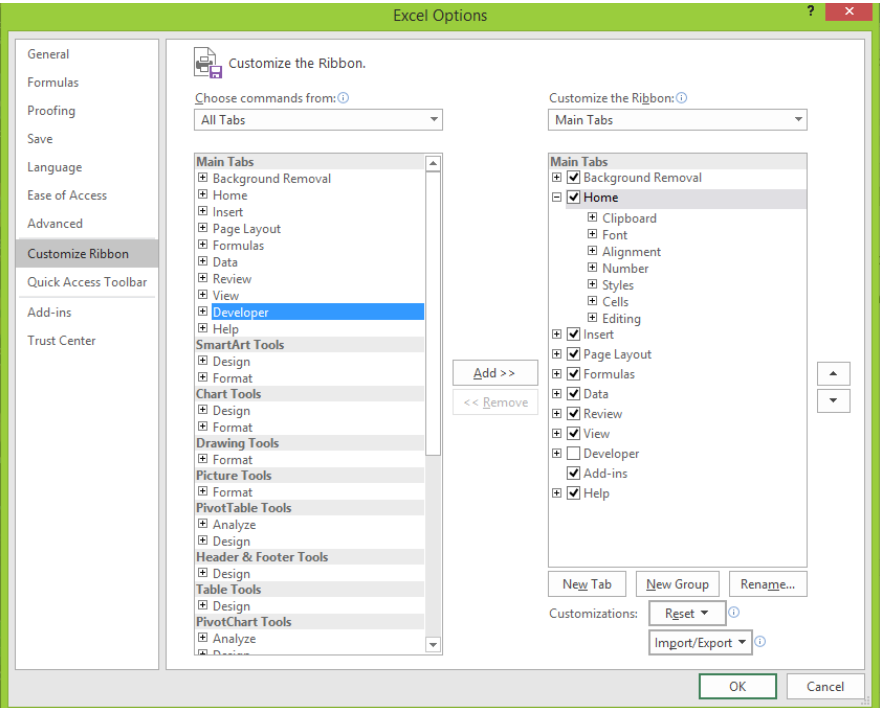
Task: Uncheck the Data tab checkbox
Action: click(573, 394)
